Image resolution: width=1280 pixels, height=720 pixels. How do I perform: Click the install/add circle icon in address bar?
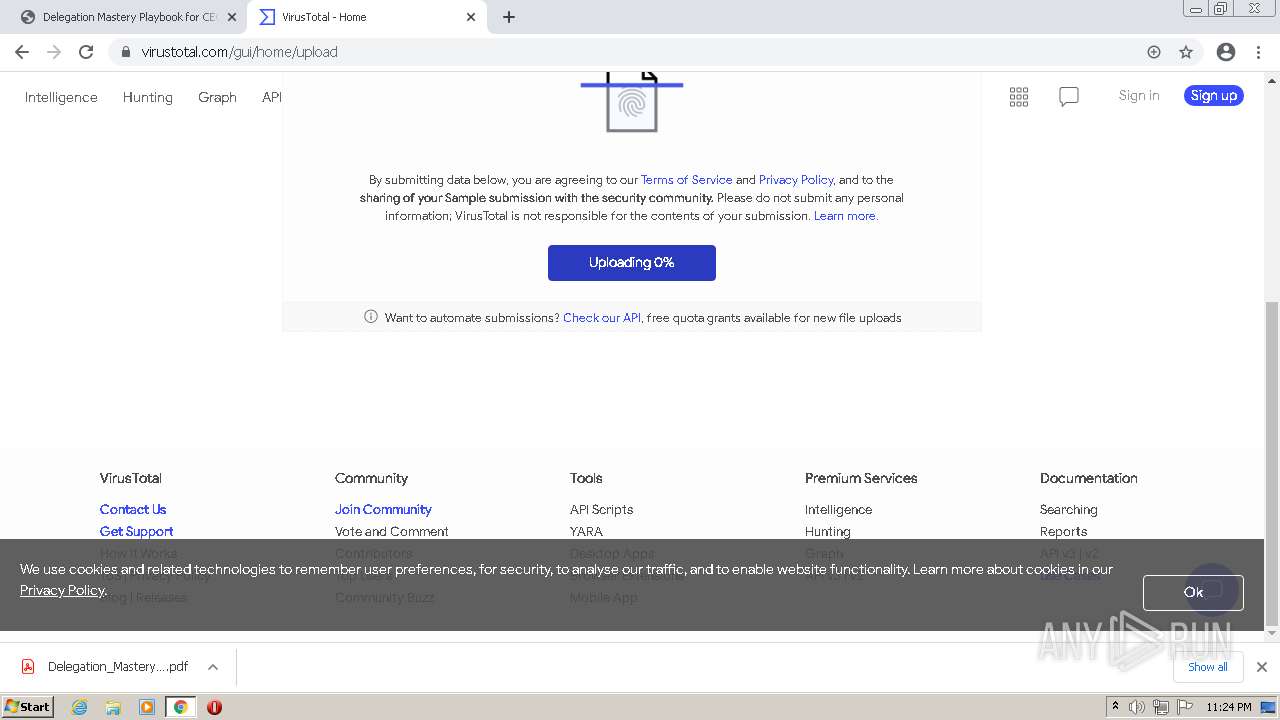[x=1154, y=52]
